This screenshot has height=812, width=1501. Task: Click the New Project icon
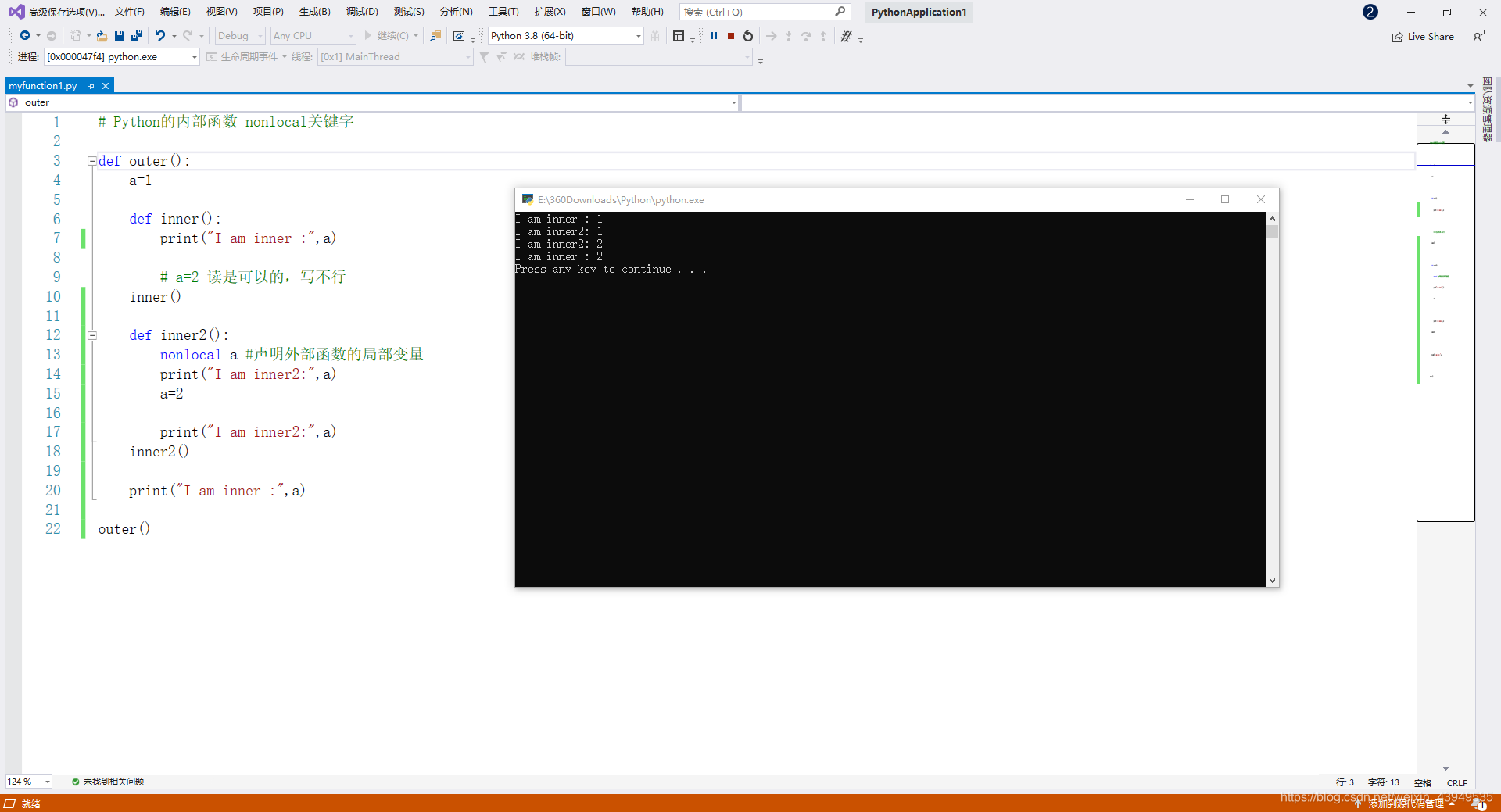76,36
